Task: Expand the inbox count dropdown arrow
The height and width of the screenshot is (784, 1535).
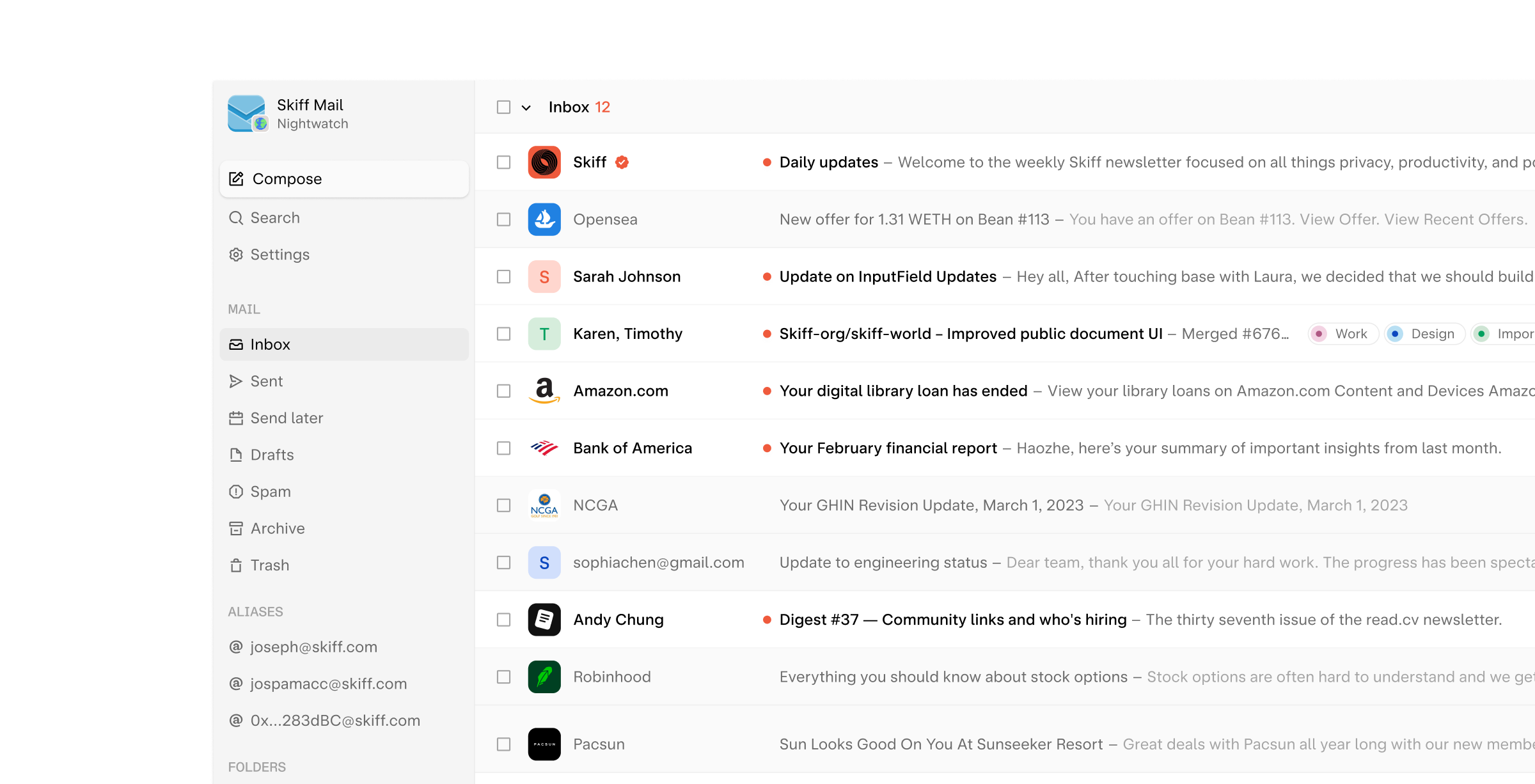Action: click(x=527, y=107)
